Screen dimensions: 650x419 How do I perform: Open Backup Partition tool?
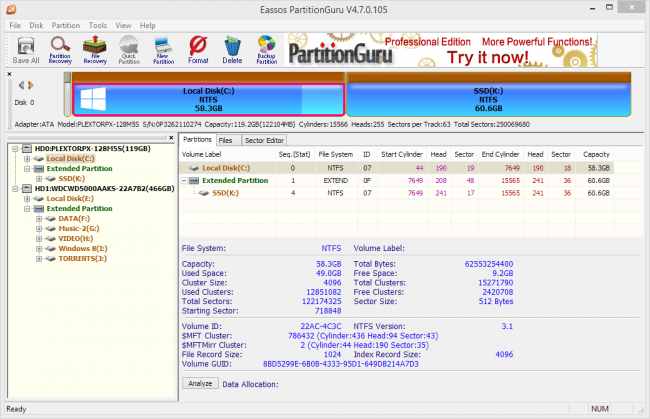click(x=267, y=51)
